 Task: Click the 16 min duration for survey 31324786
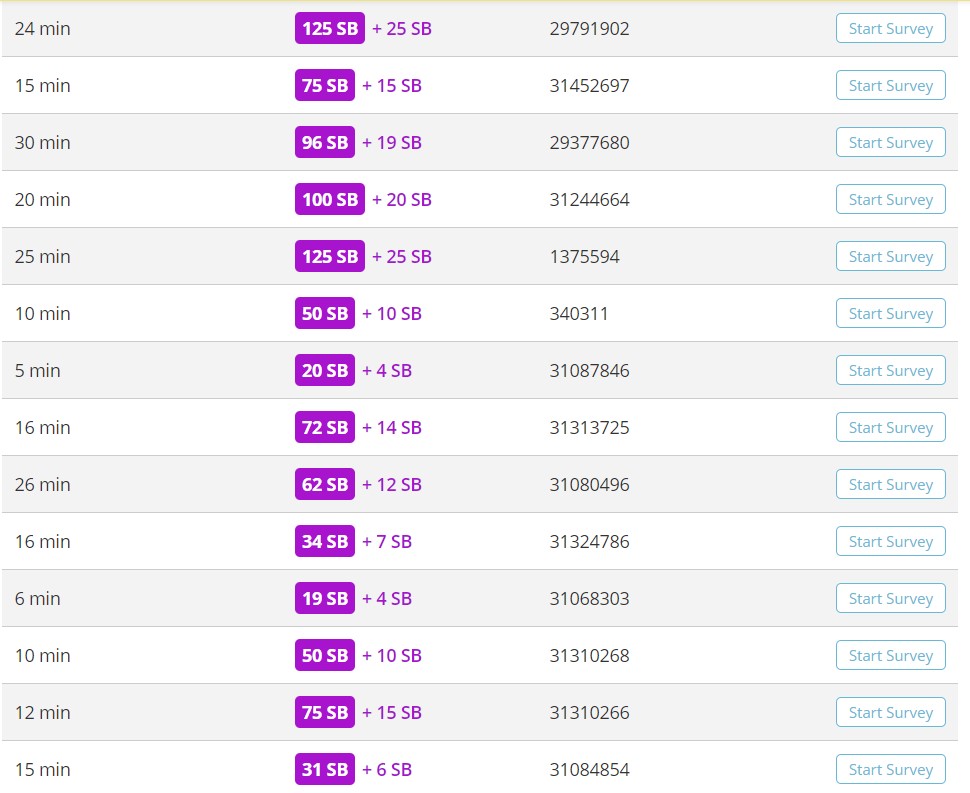pyautogui.click(x=43, y=541)
